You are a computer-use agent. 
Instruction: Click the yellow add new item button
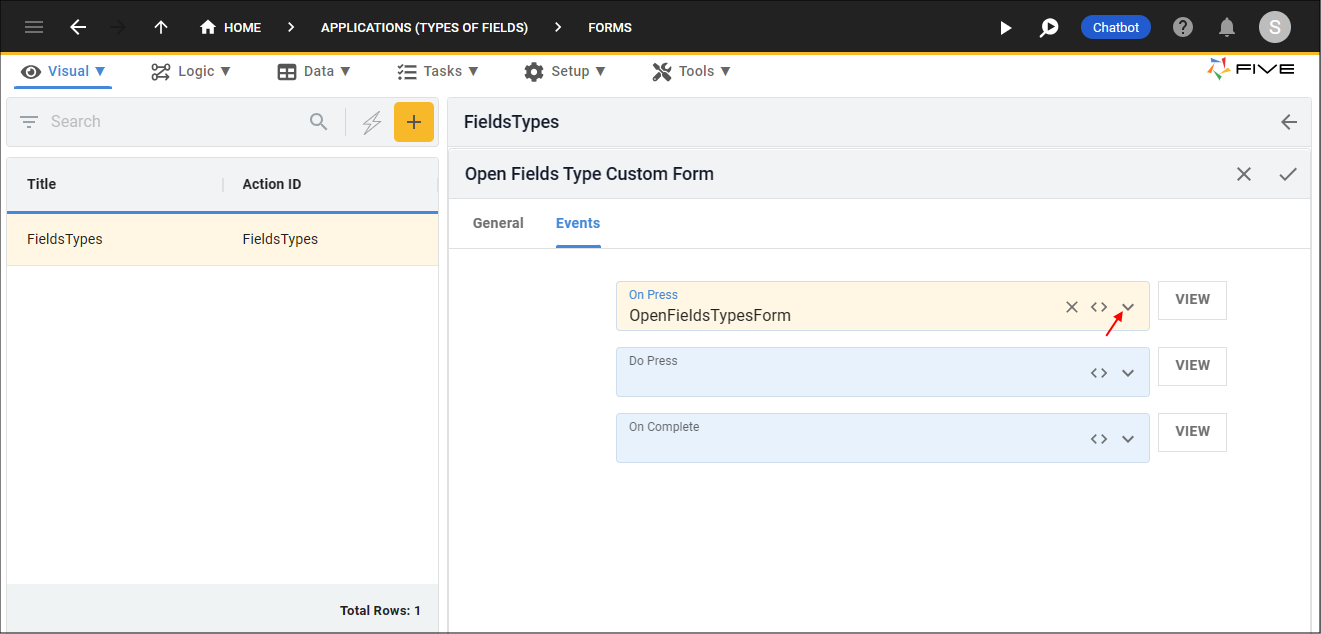(x=414, y=122)
